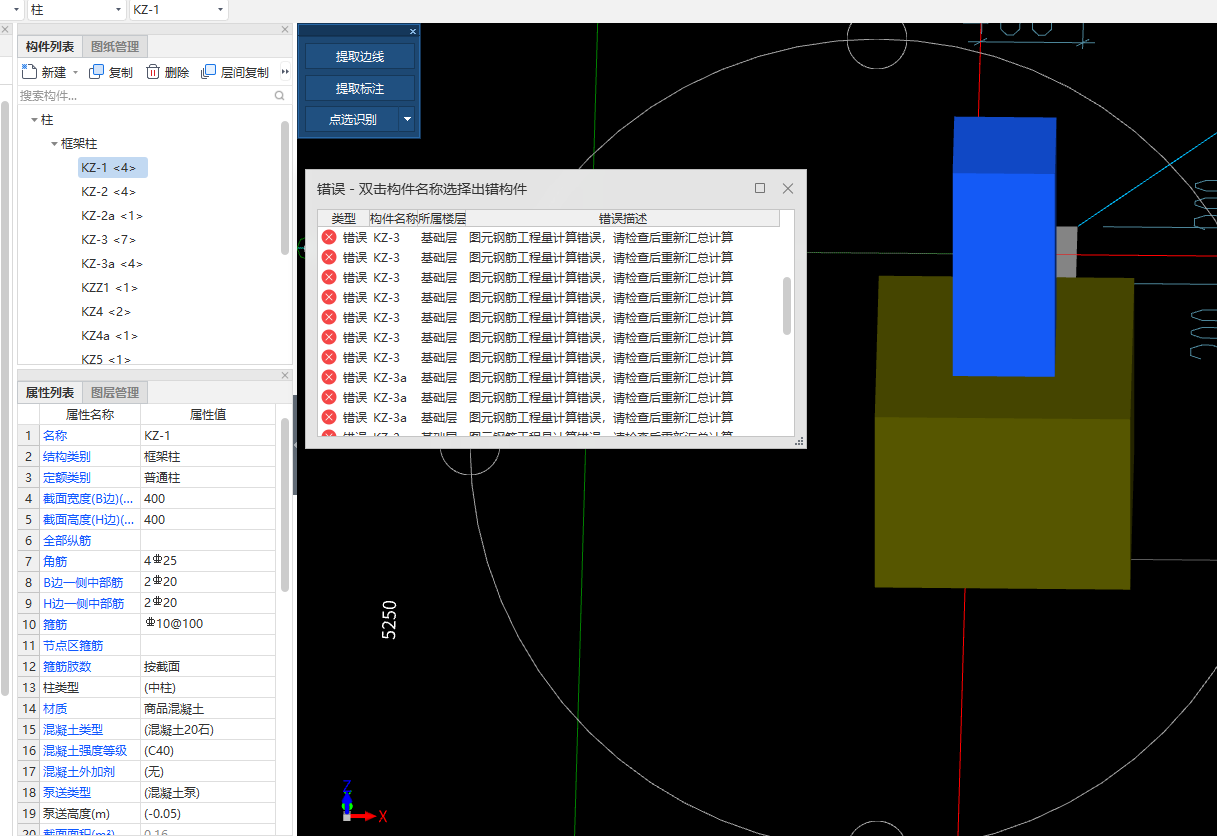
Task: Select KZ4a <1> in the component tree
Action: (x=110, y=336)
